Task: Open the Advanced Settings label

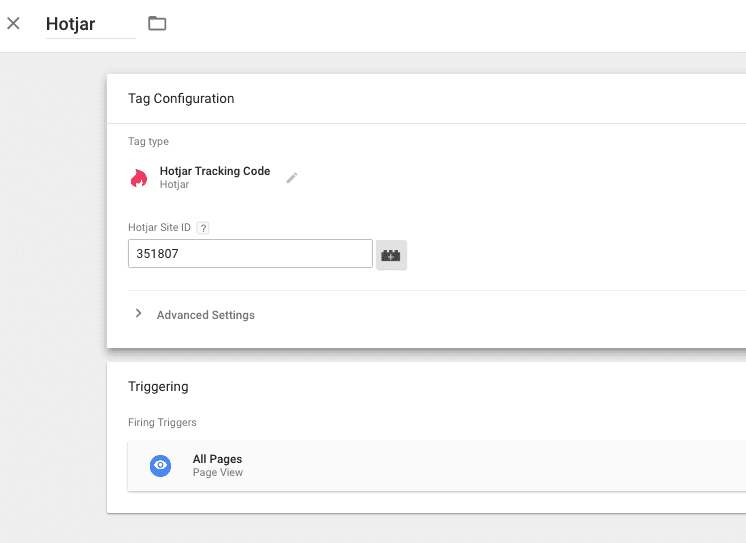Action: pyautogui.click(x=206, y=315)
